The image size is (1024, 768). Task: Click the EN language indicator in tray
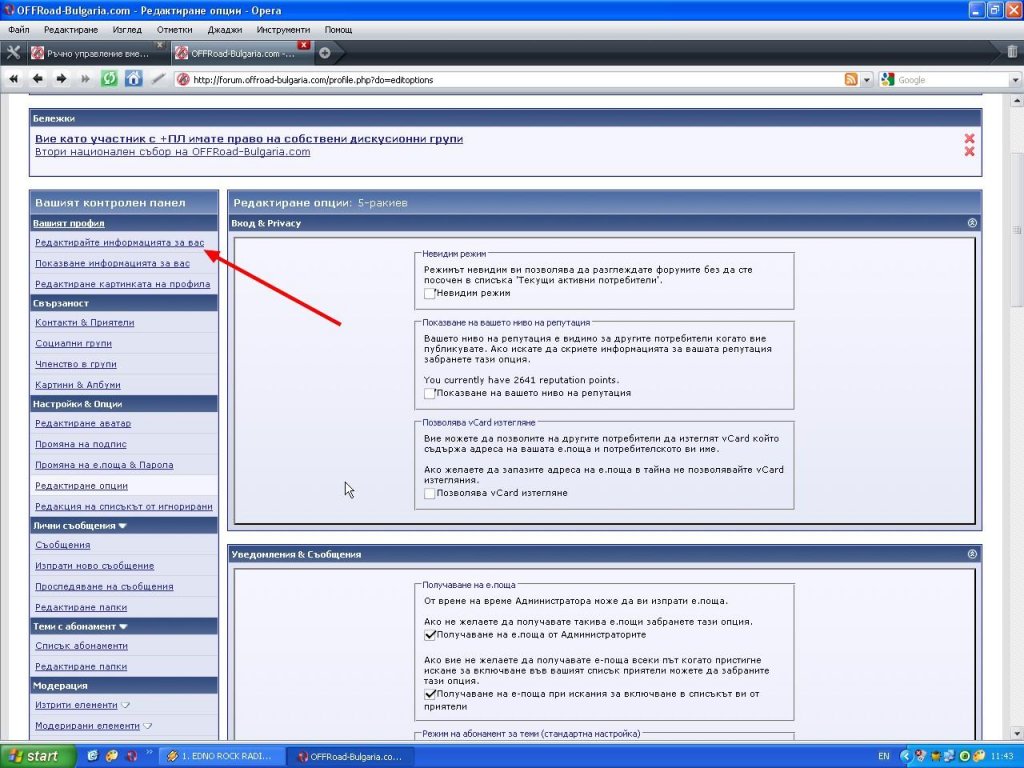click(884, 756)
